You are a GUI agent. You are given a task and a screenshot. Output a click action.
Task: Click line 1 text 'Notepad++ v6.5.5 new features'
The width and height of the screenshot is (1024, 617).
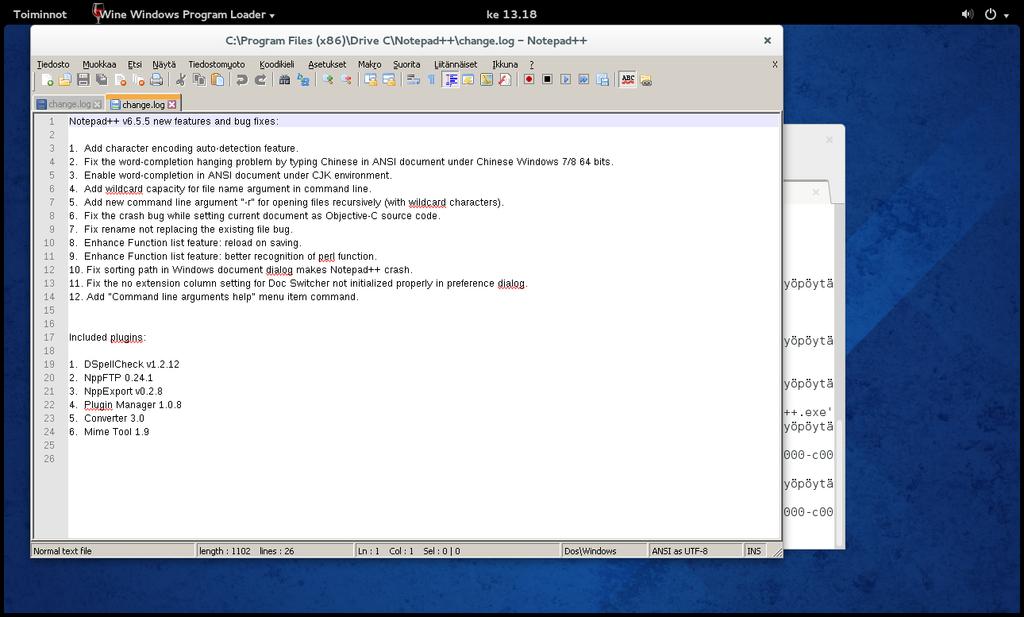(142, 121)
